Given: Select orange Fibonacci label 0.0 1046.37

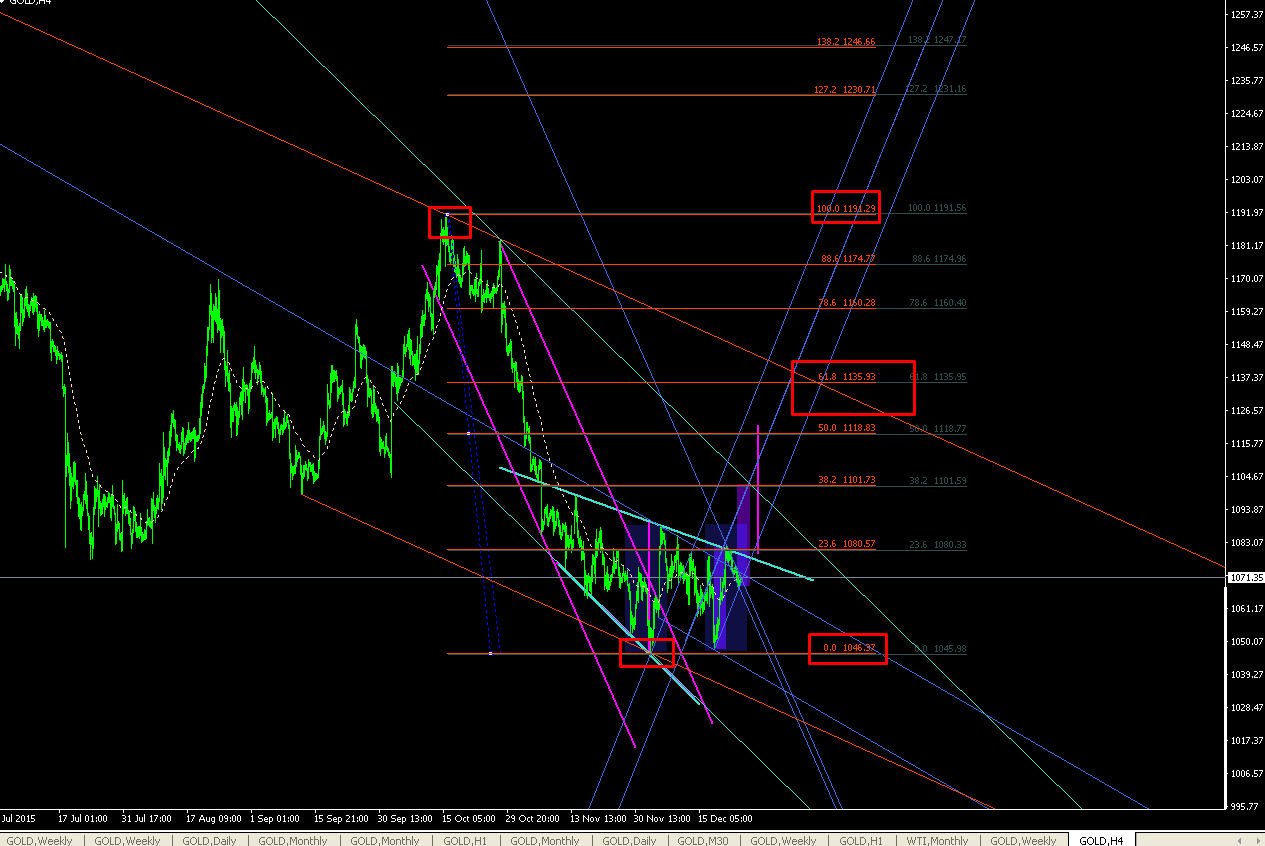Looking at the screenshot, I should click(x=850, y=648).
